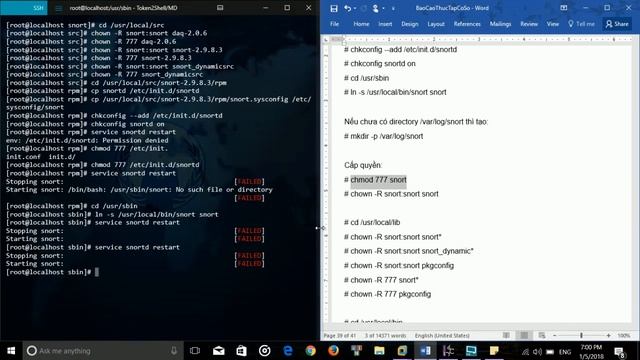Switch to the Insert ribbon tab
The image size is (640, 360).
coord(385,24)
